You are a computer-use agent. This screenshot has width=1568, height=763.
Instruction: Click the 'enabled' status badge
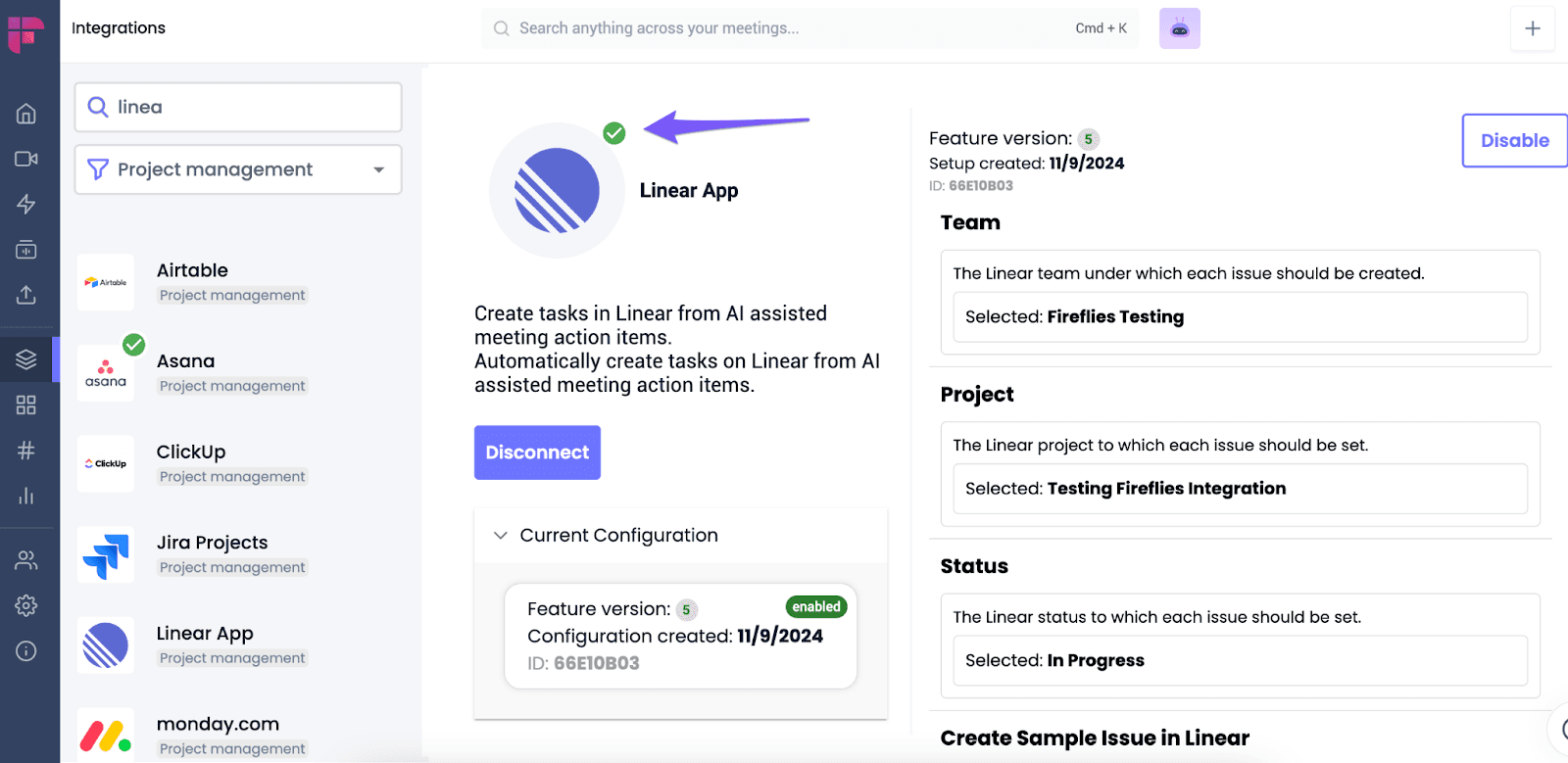(816, 607)
